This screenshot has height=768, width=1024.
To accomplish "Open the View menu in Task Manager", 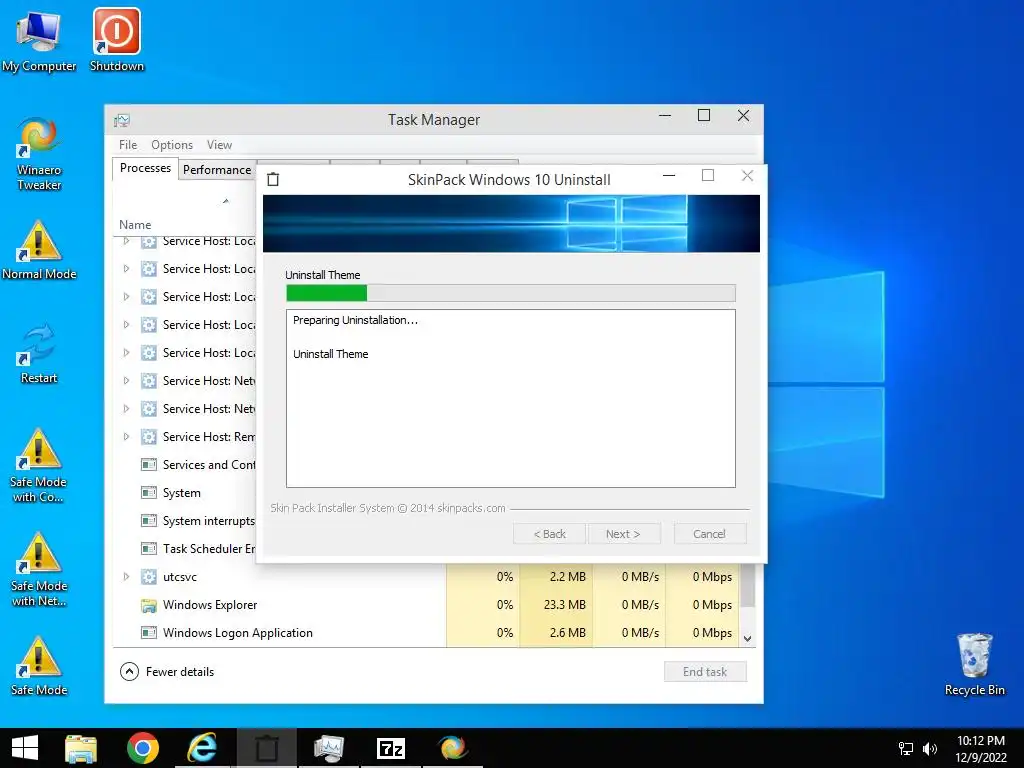I will pyautogui.click(x=219, y=145).
